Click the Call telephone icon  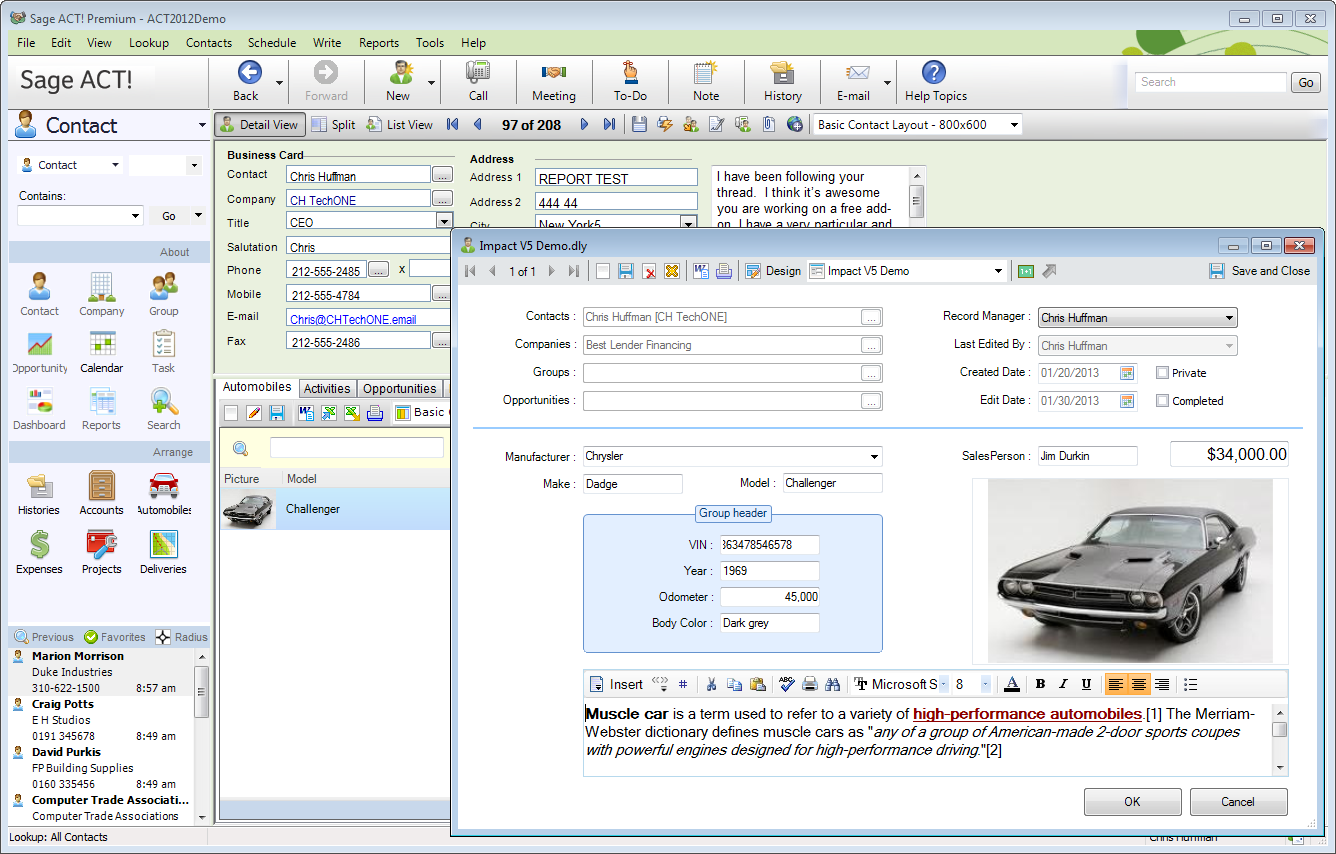478,73
